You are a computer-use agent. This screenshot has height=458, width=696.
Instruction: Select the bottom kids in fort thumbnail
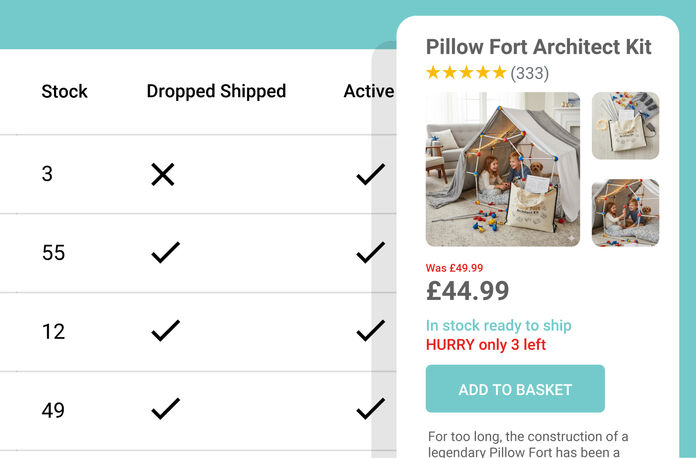coord(625,212)
